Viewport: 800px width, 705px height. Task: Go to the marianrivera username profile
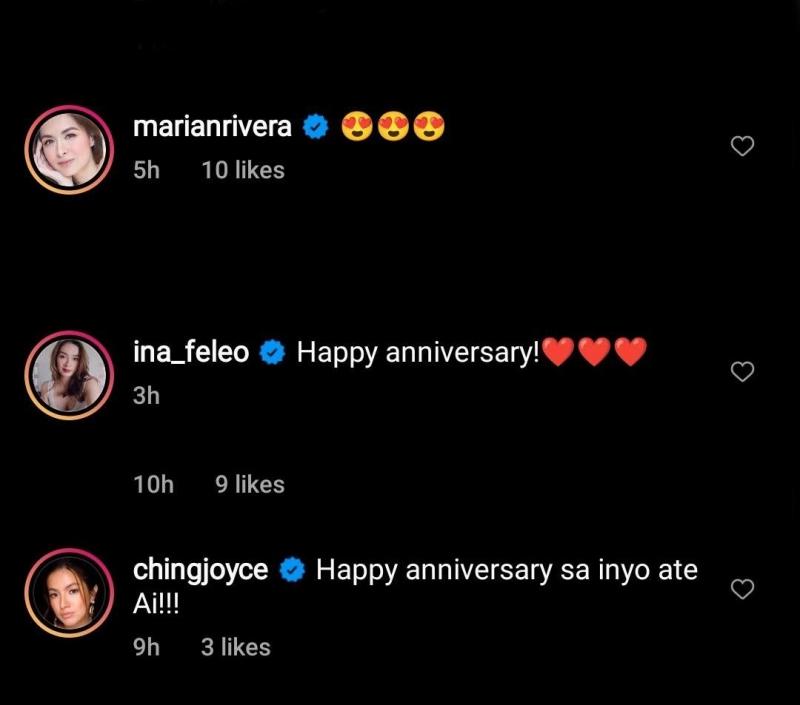(212, 127)
